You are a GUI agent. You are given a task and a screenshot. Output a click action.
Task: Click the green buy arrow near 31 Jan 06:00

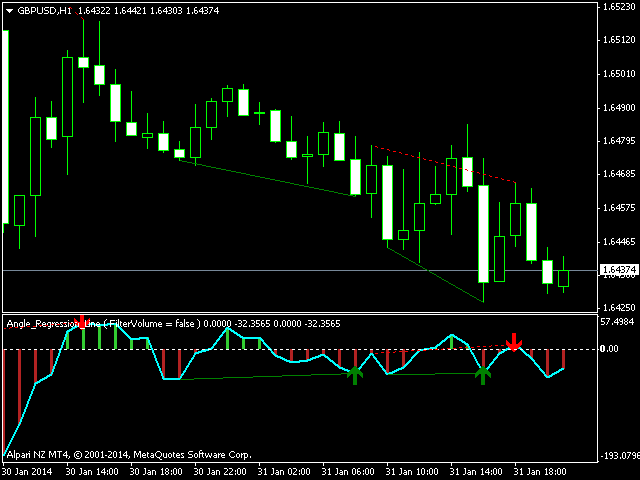355,376
